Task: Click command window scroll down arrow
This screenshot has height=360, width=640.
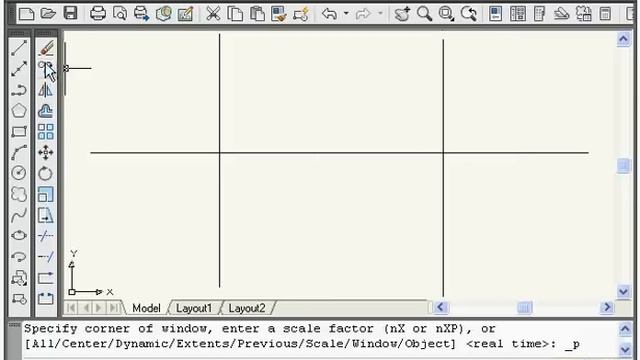Action: tap(625, 349)
